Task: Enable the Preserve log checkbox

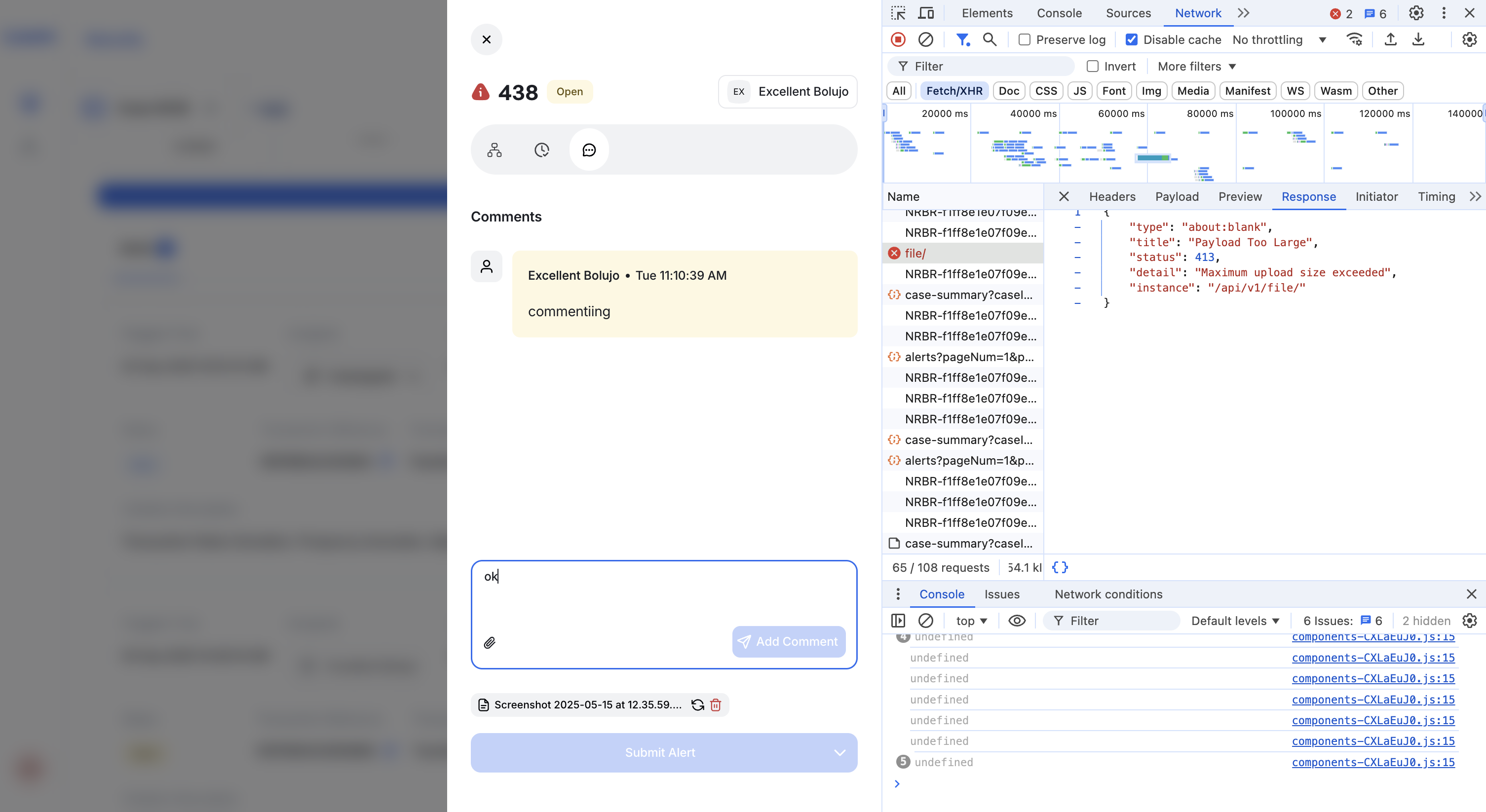Action: tap(1025, 39)
